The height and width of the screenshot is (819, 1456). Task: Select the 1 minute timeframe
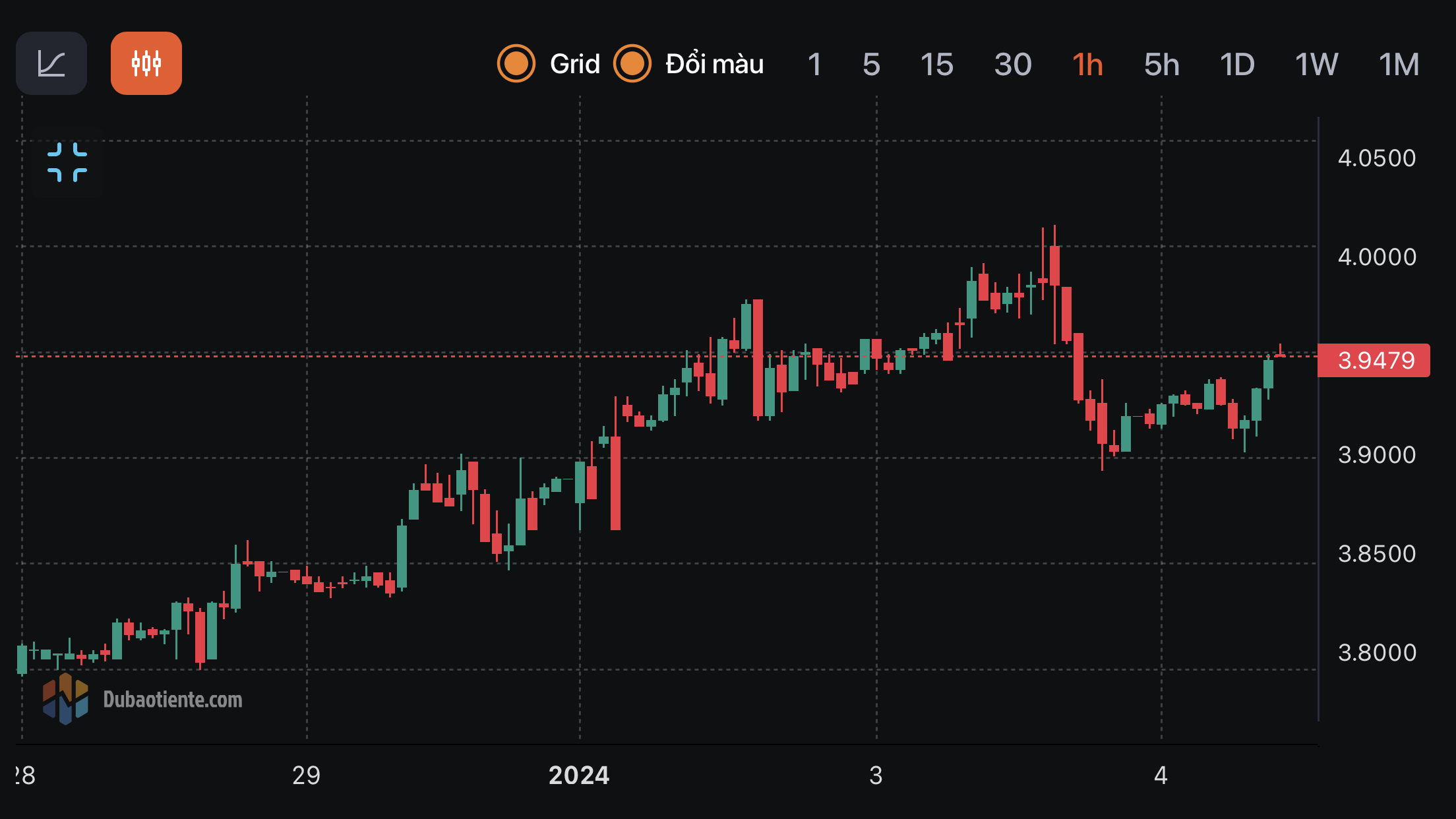coord(814,65)
